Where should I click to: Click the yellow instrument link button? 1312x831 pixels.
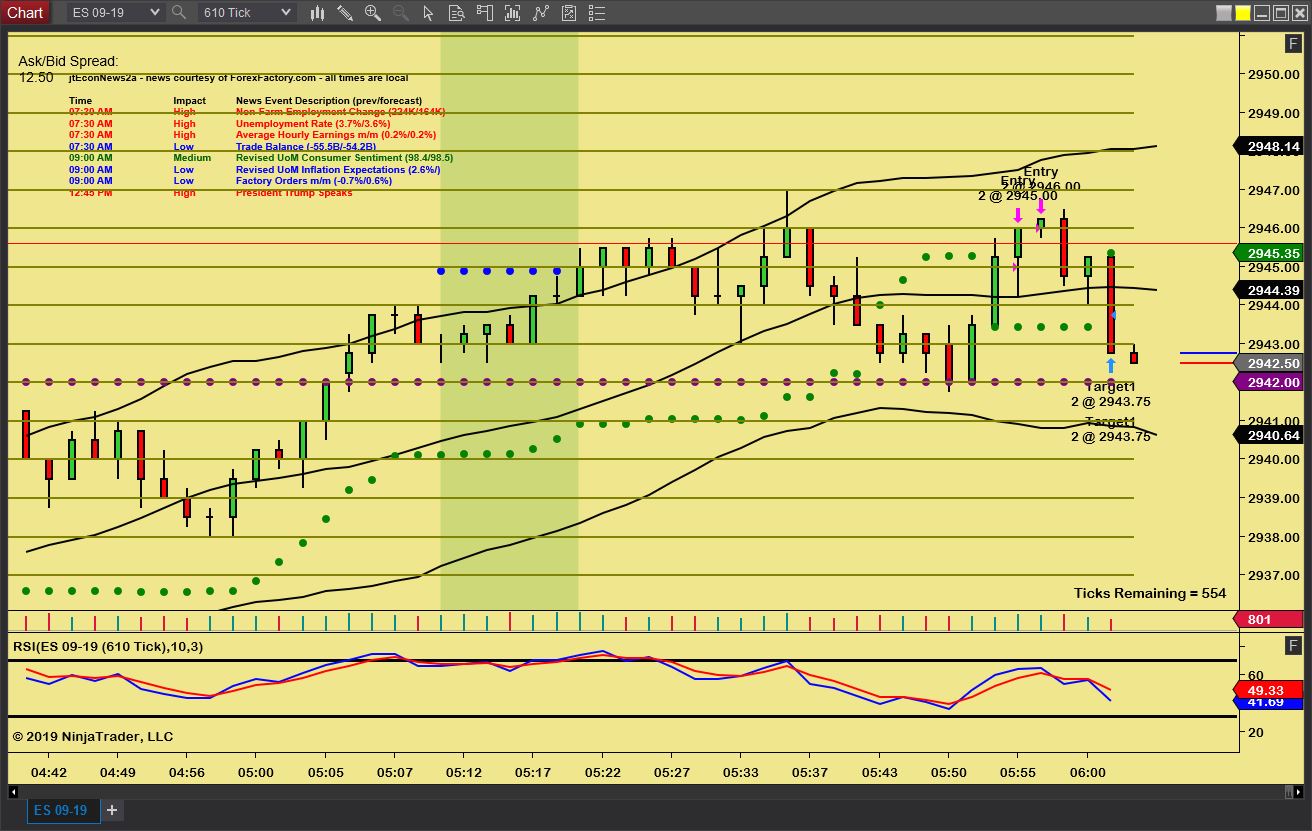point(1243,13)
